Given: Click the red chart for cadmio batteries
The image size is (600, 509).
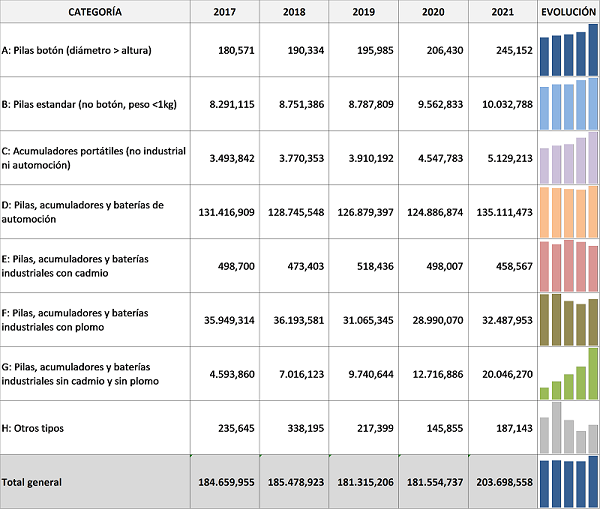Looking at the screenshot, I should pos(568,266).
